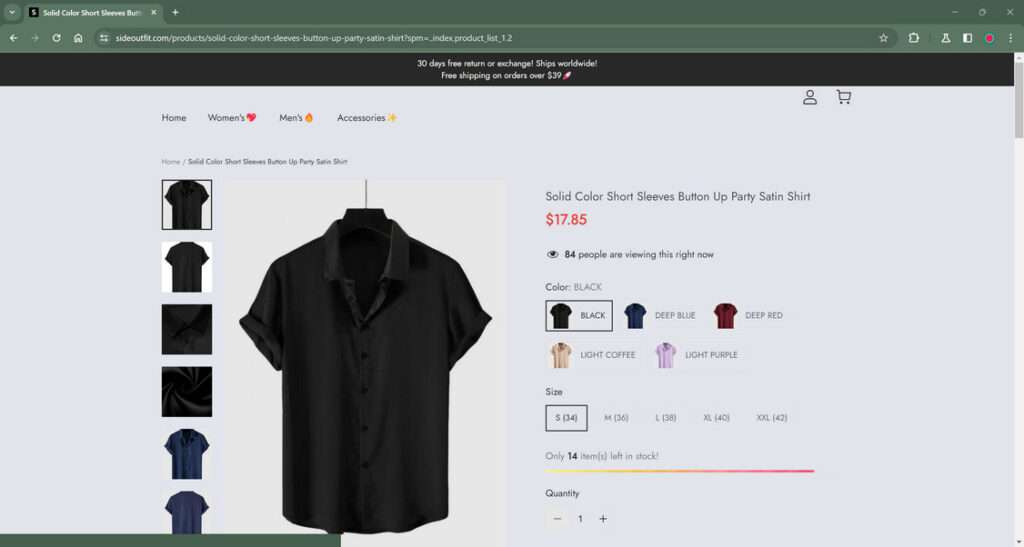This screenshot has height=547, width=1024.
Task: Open the browser extensions puzzle icon
Action: pyautogui.click(x=914, y=38)
